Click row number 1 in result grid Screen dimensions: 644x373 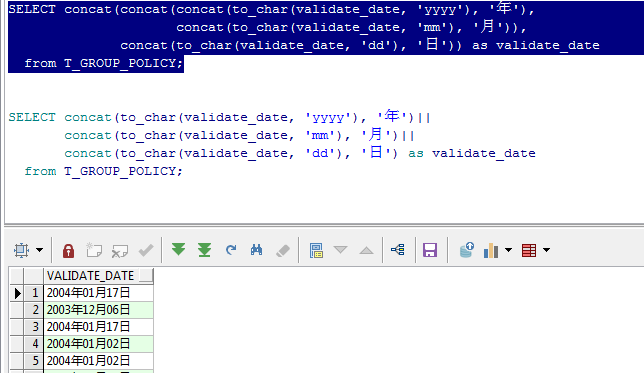click(33, 293)
